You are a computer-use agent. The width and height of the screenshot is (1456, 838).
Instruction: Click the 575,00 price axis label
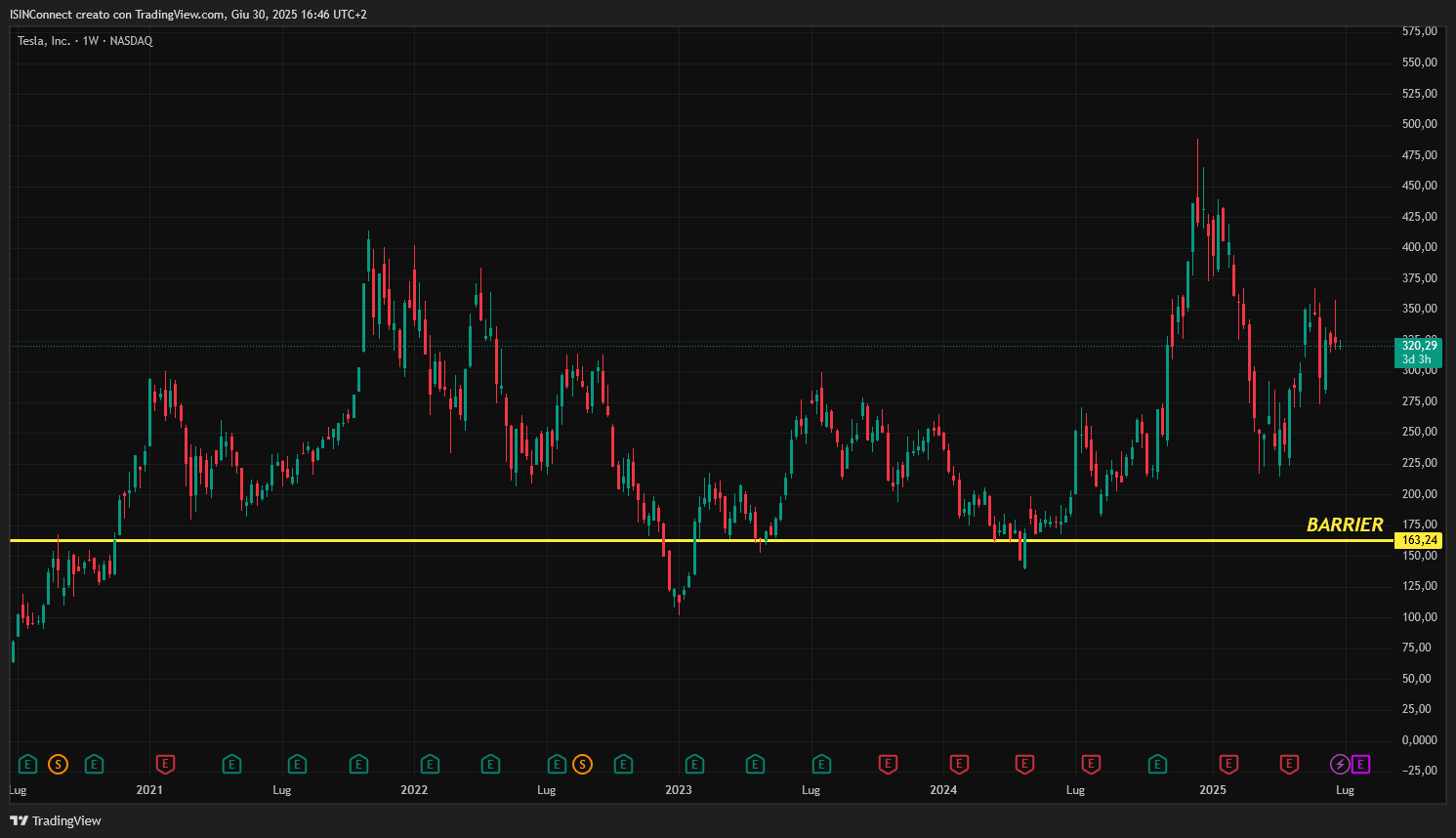1420,31
